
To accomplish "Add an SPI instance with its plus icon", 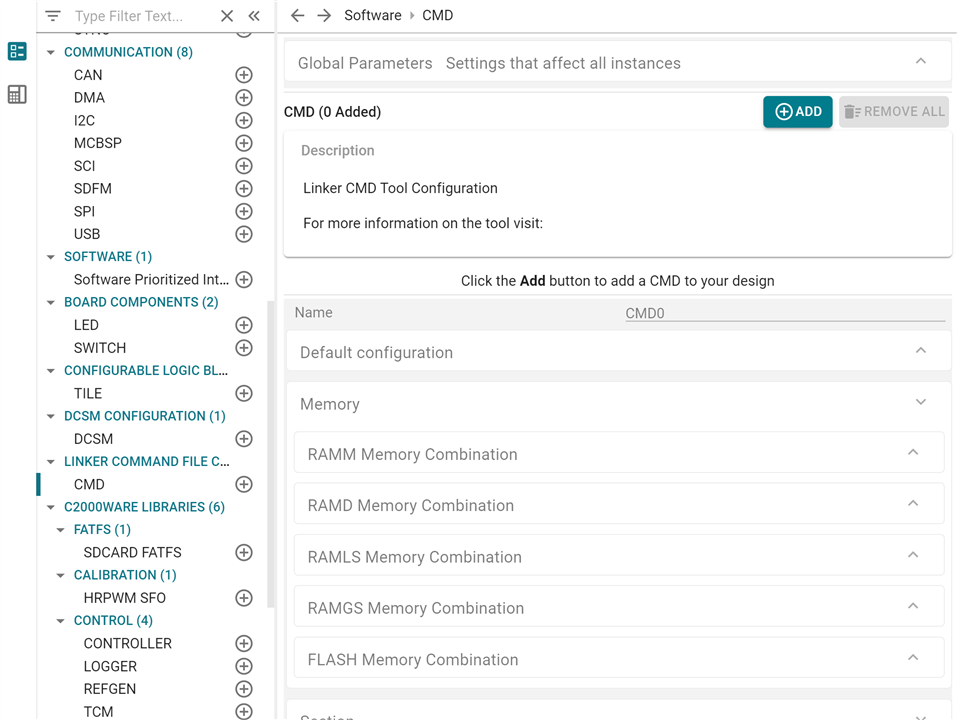I will tap(244, 211).
